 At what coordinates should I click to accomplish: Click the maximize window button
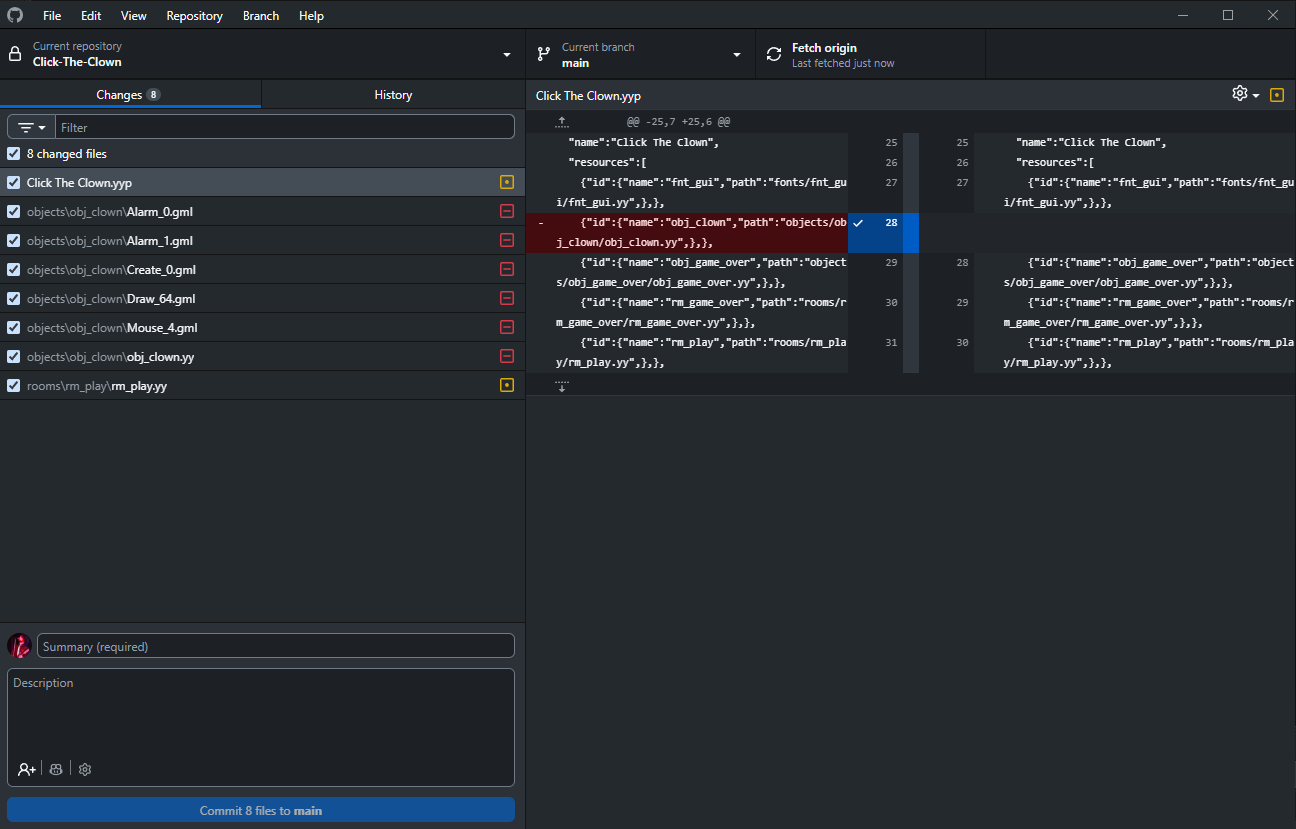point(1228,15)
